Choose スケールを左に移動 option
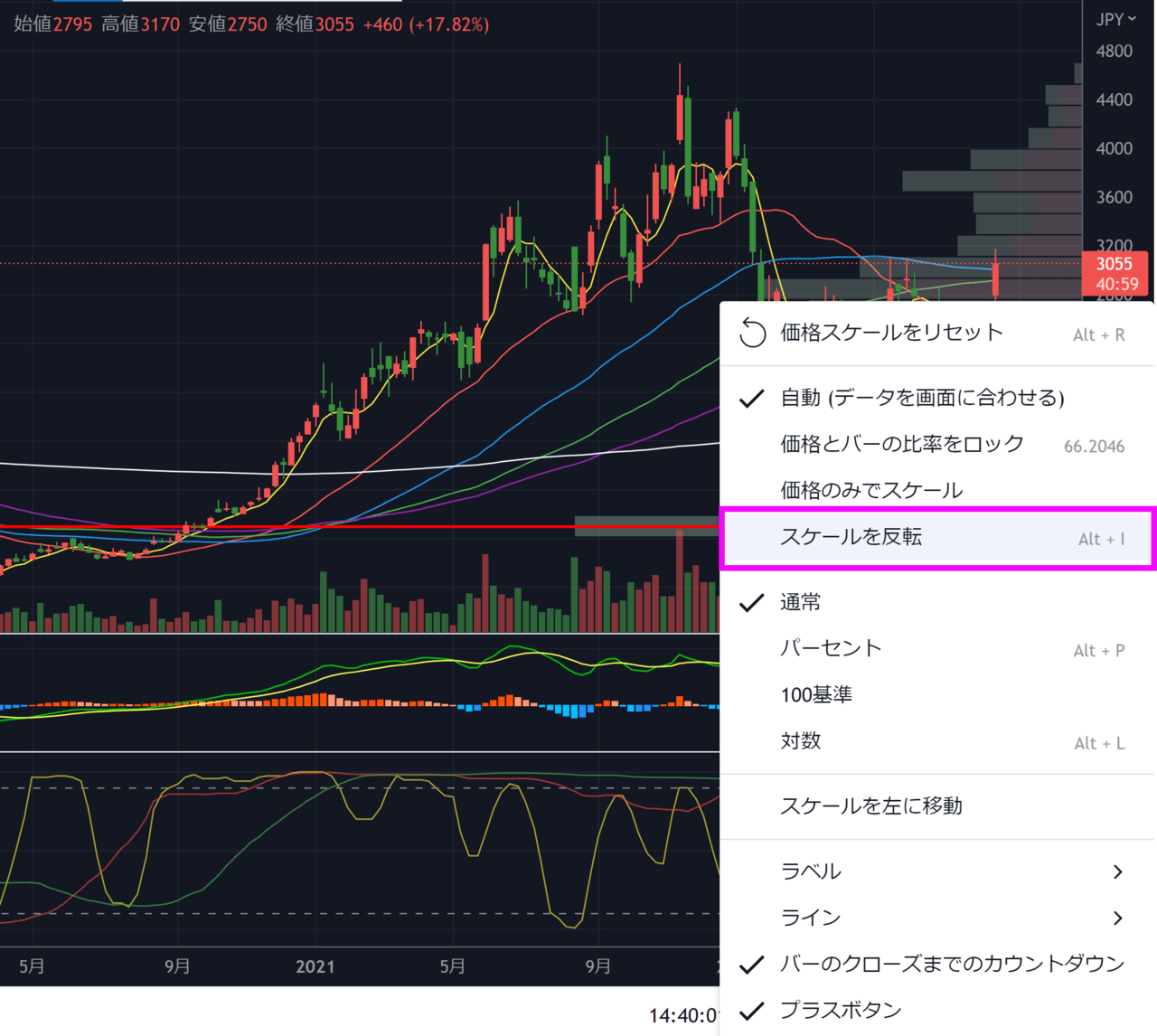Viewport: 1157px width, 1036px height. (936, 806)
